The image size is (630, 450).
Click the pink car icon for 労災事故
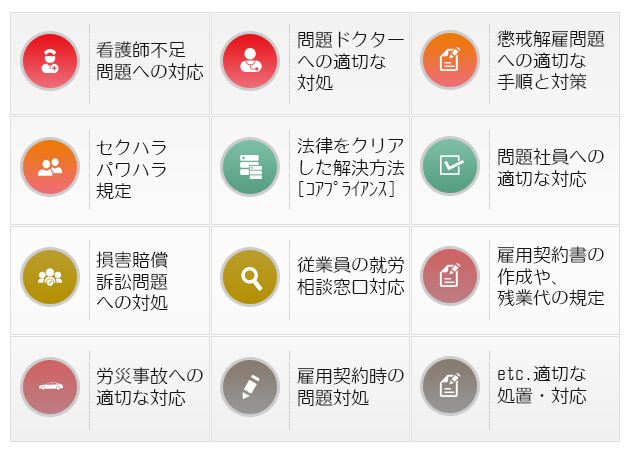click(50, 387)
